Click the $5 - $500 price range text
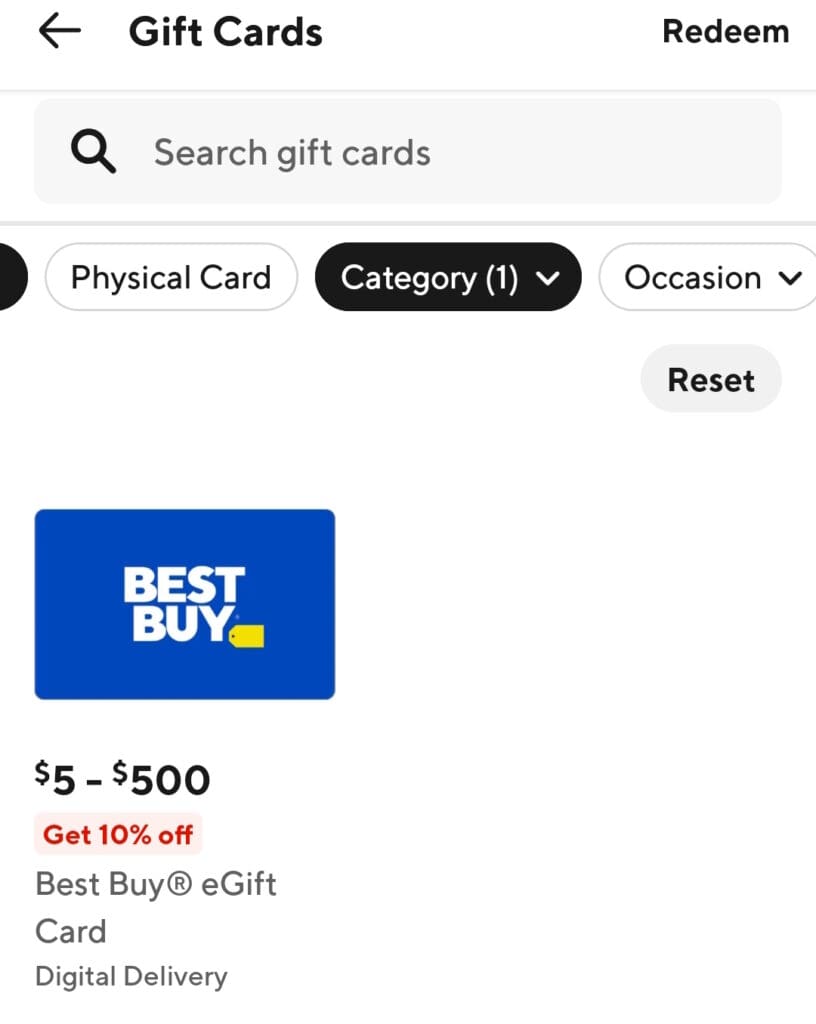 (122, 778)
